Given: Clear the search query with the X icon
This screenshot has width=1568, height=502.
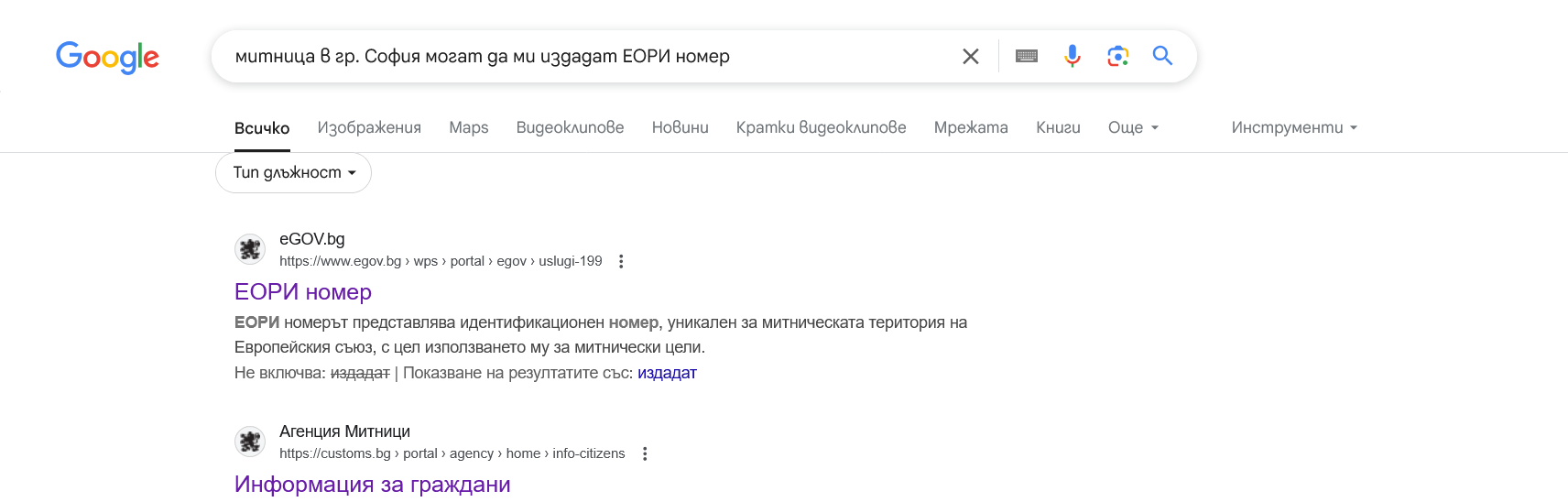Looking at the screenshot, I should click(971, 57).
